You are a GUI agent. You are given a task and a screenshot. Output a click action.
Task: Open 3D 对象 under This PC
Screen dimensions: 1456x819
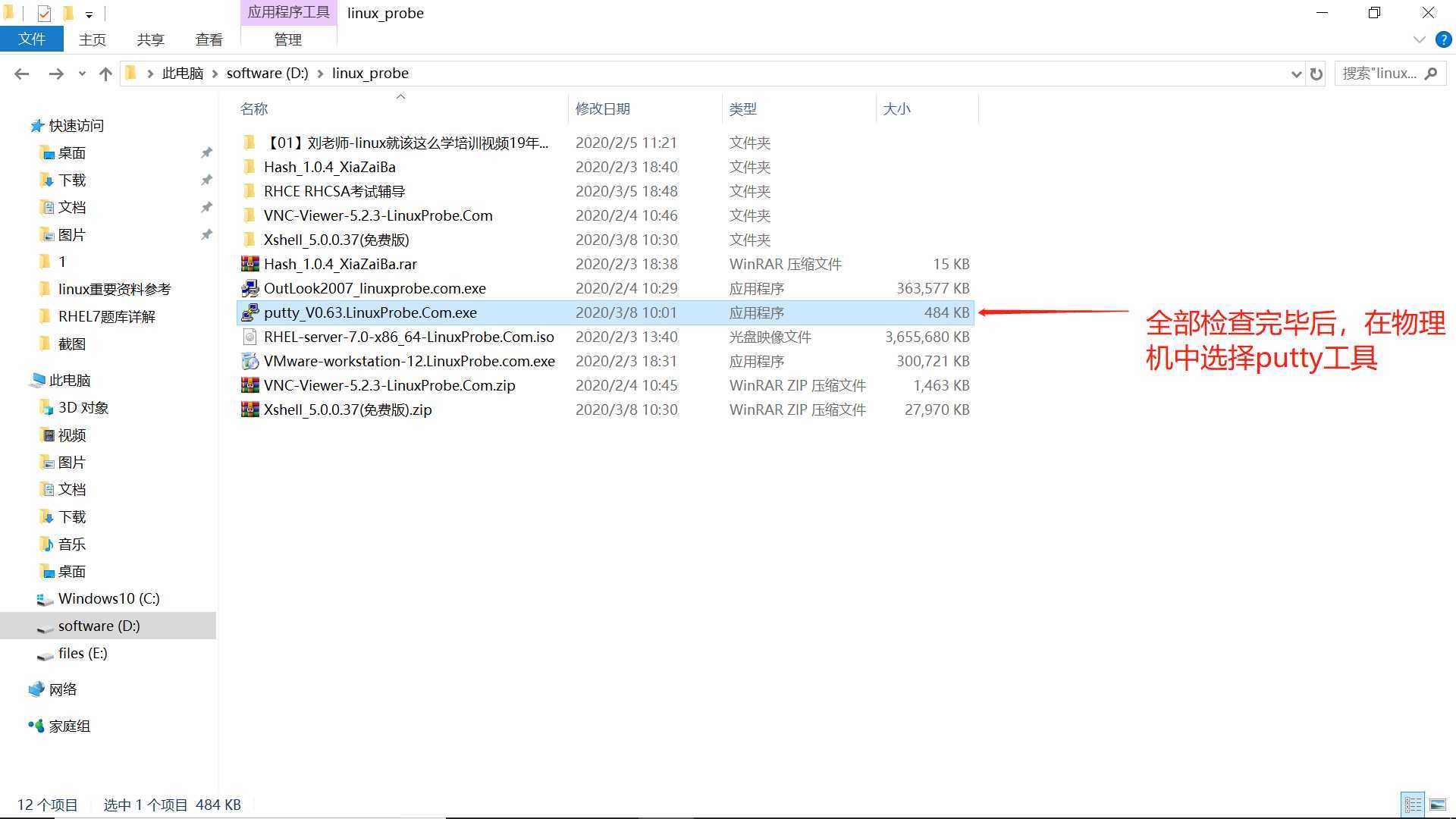[x=83, y=407]
